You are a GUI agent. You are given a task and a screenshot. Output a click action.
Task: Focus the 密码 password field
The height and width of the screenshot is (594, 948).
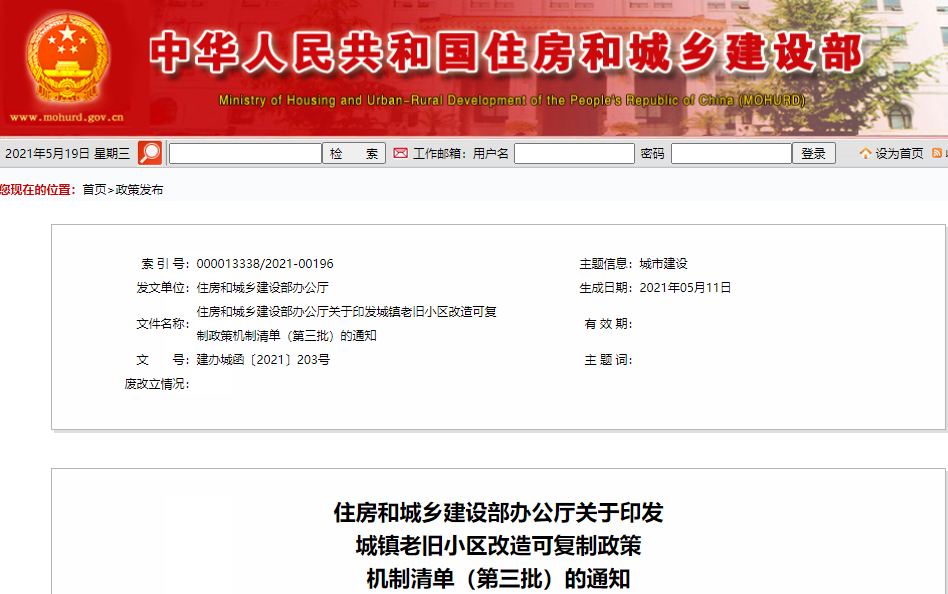730,153
